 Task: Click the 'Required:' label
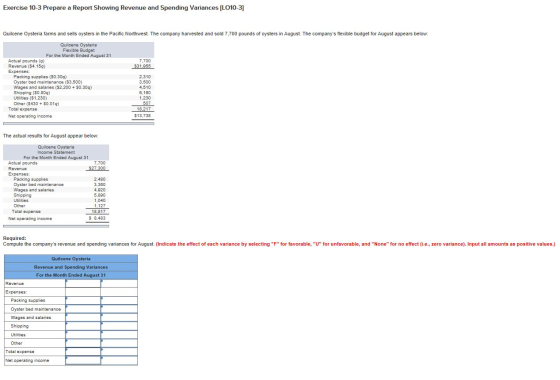coord(14,238)
